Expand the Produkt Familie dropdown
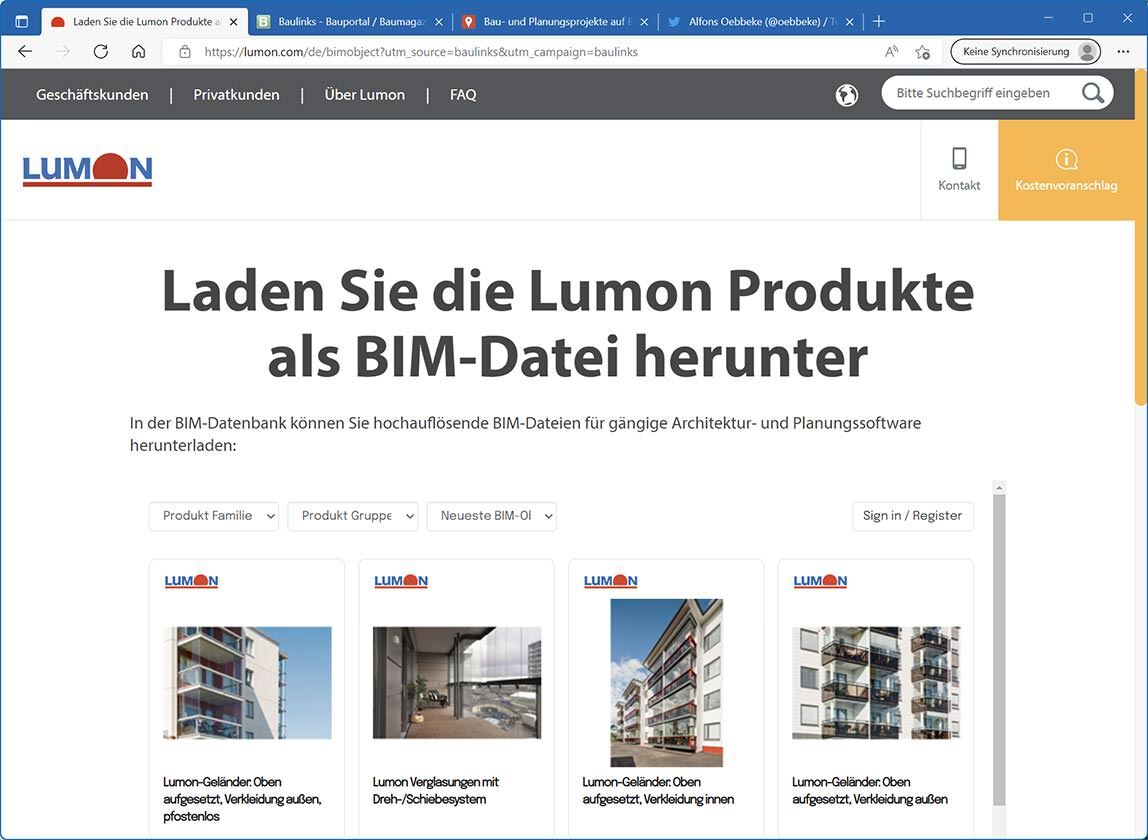1148x840 pixels. [x=214, y=516]
